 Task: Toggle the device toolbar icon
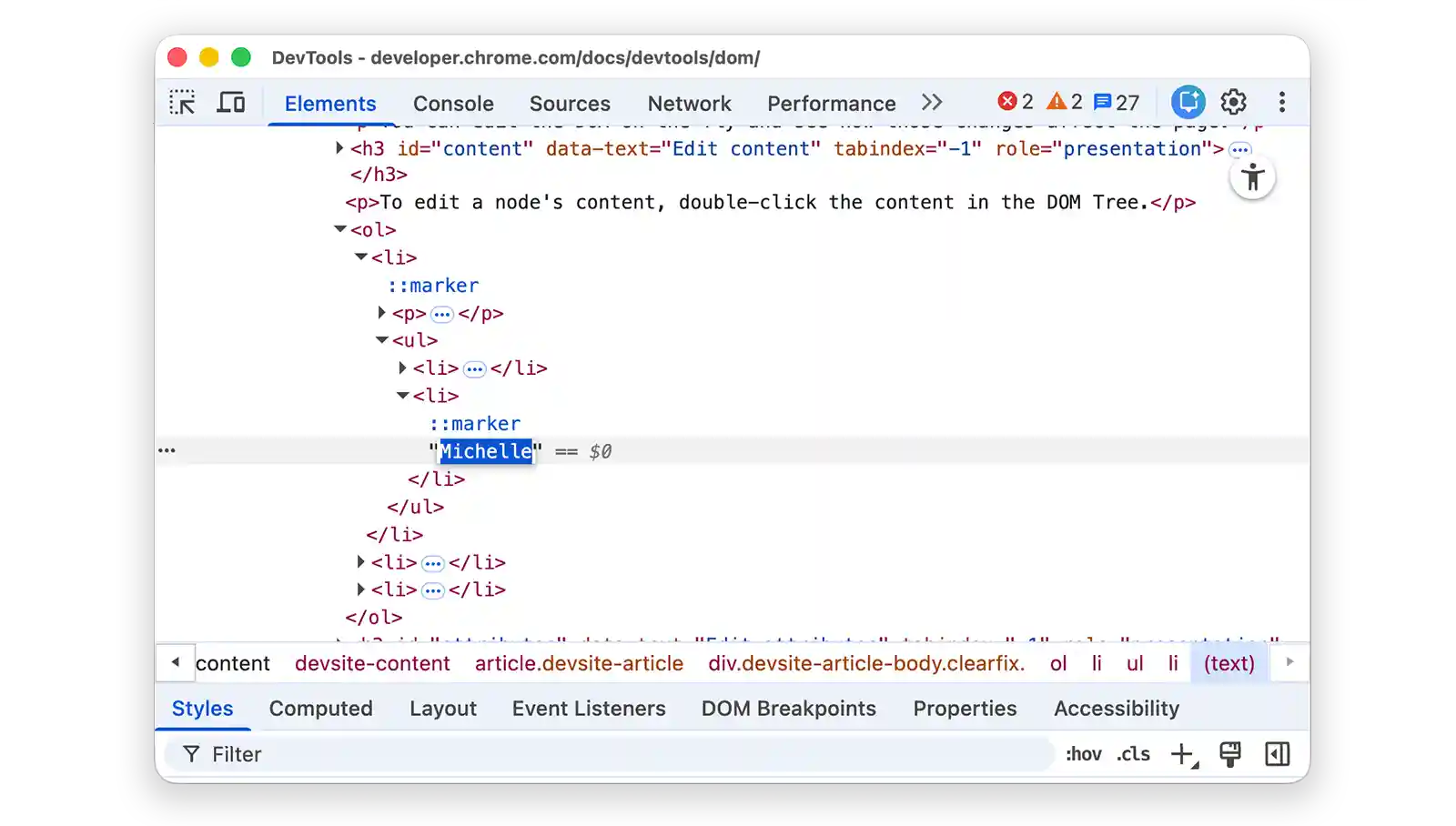click(231, 103)
